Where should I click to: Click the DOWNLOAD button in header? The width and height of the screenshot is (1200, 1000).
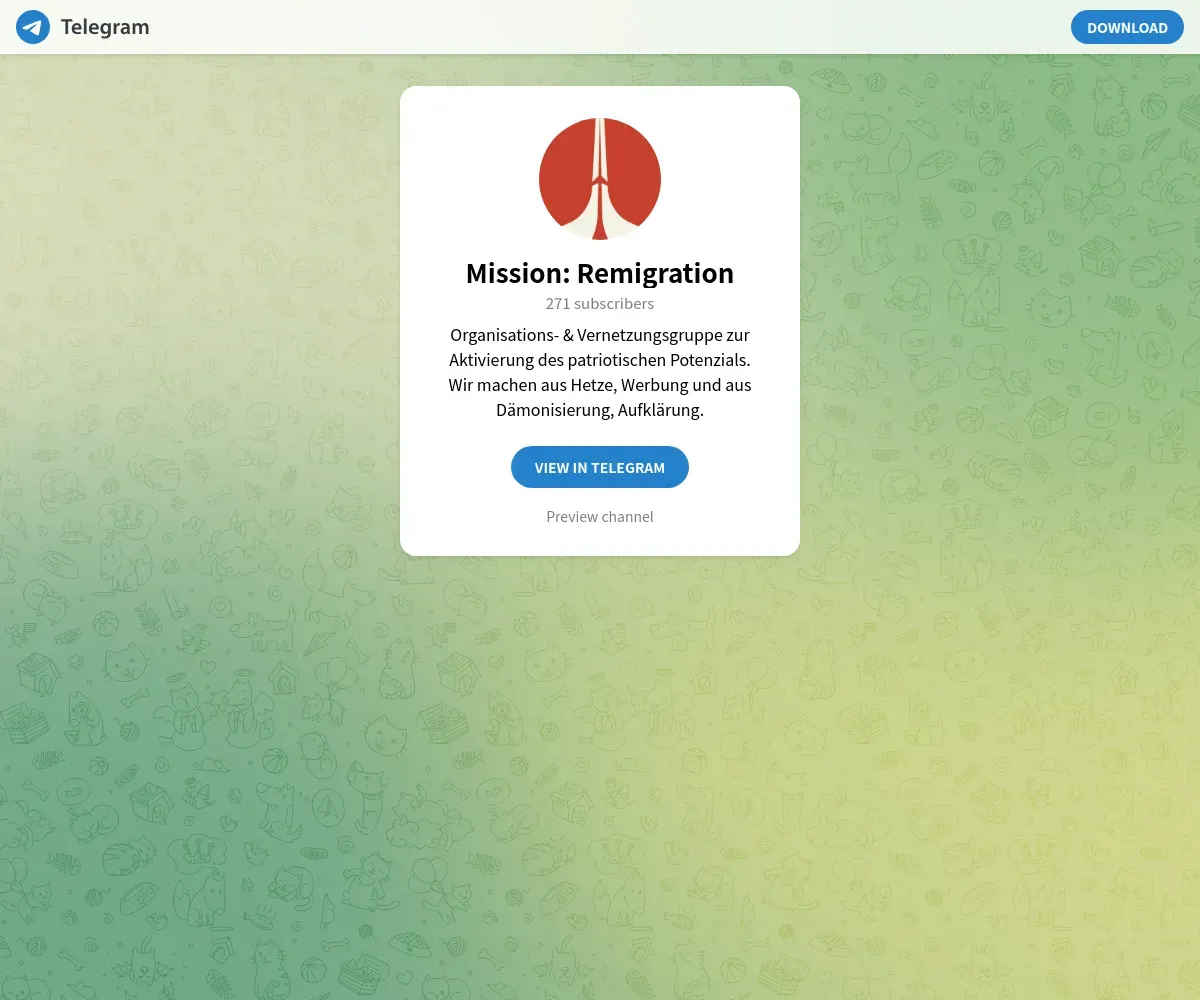pos(1127,27)
